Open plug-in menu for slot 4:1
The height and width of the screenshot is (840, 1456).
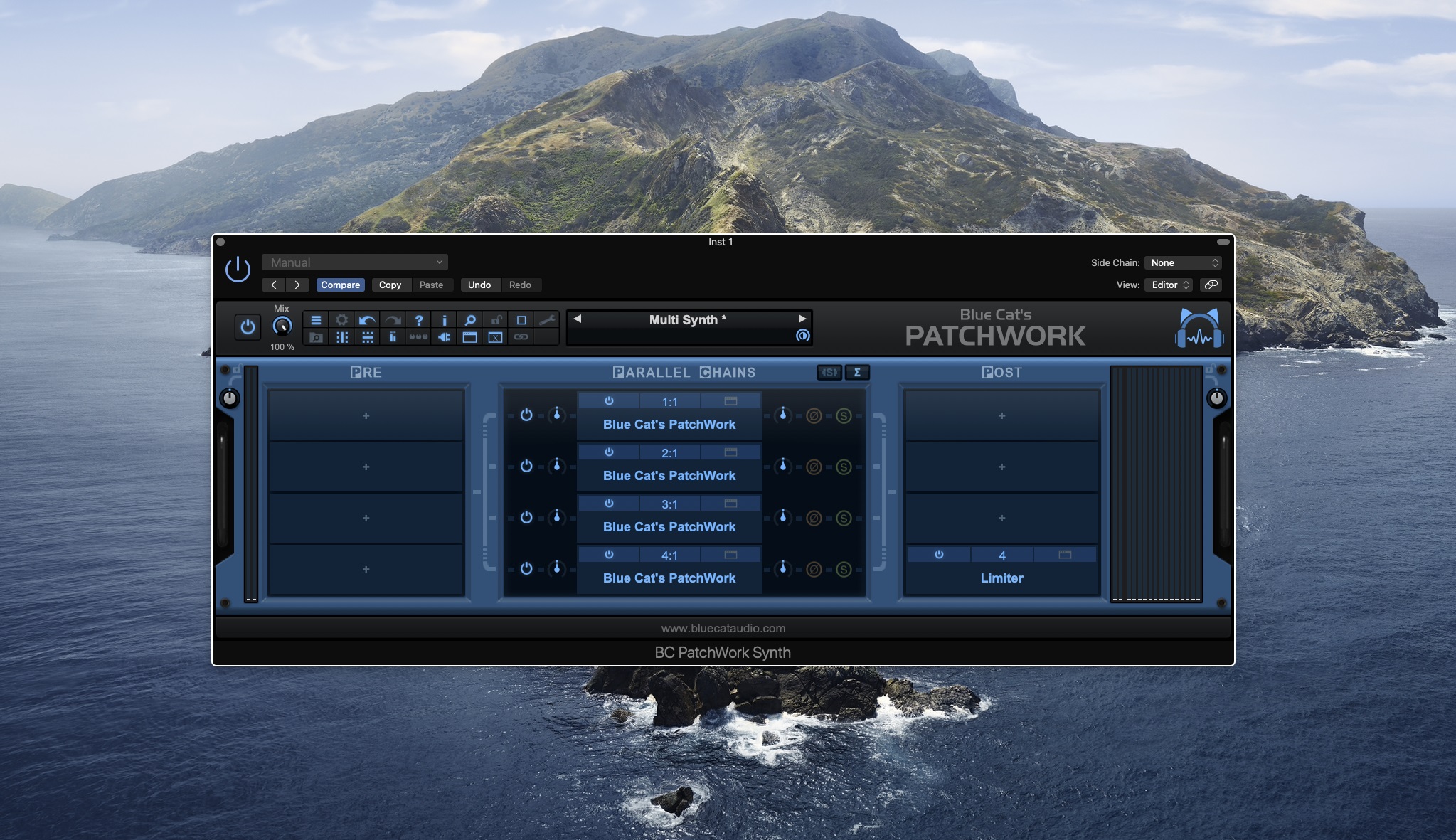[x=669, y=578]
